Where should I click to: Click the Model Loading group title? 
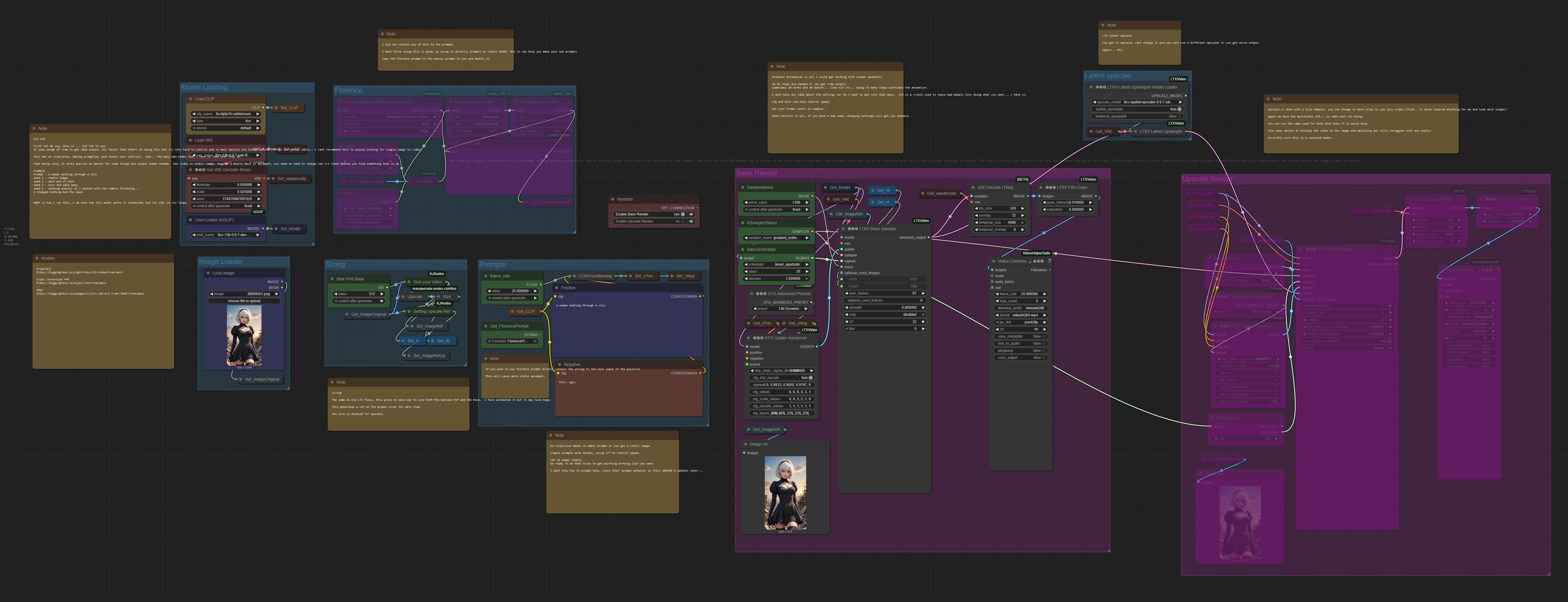pos(205,88)
